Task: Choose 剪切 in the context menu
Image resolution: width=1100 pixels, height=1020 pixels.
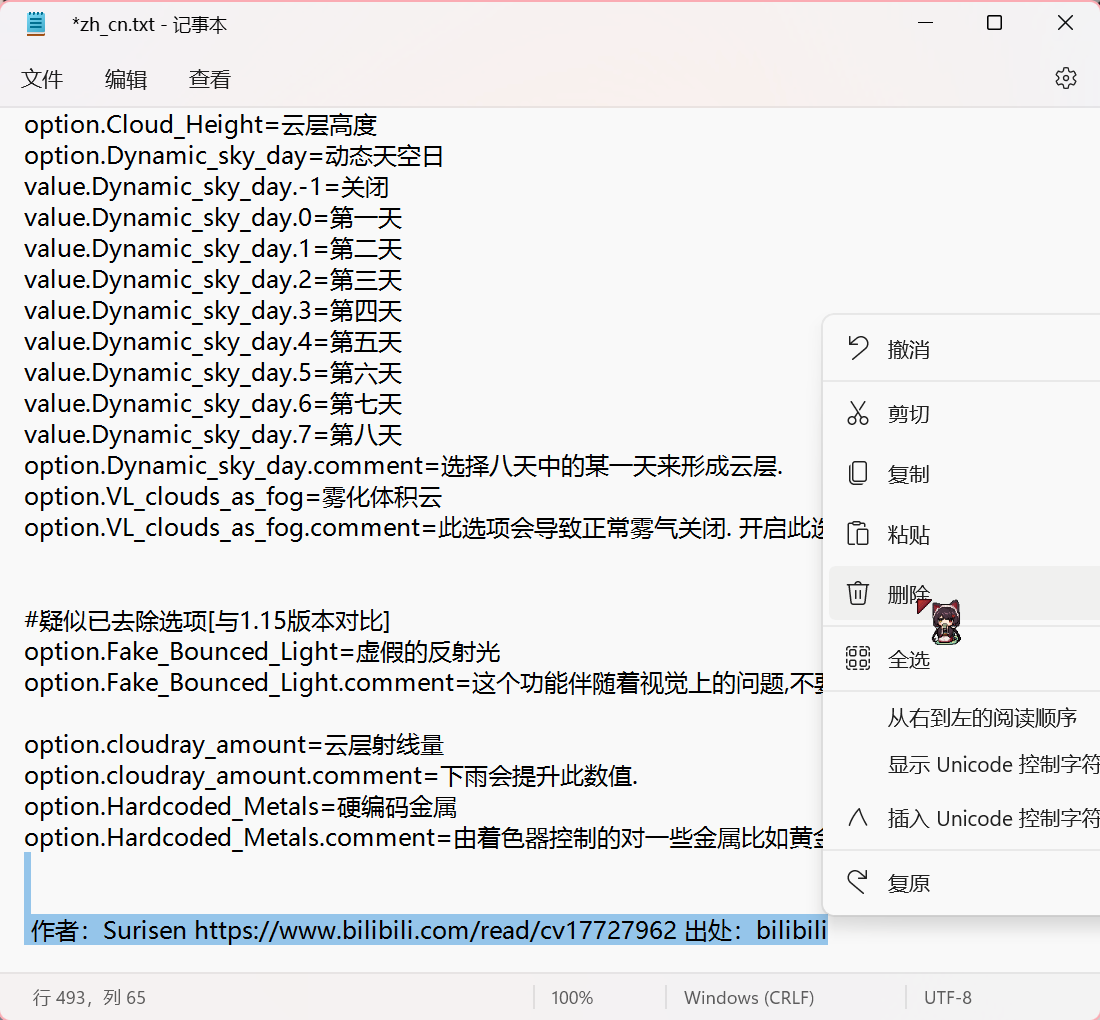Action: click(964, 414)
